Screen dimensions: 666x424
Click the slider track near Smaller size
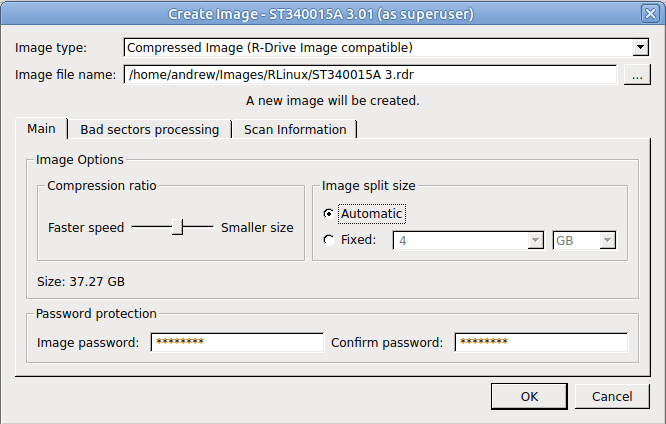(198, 227)
